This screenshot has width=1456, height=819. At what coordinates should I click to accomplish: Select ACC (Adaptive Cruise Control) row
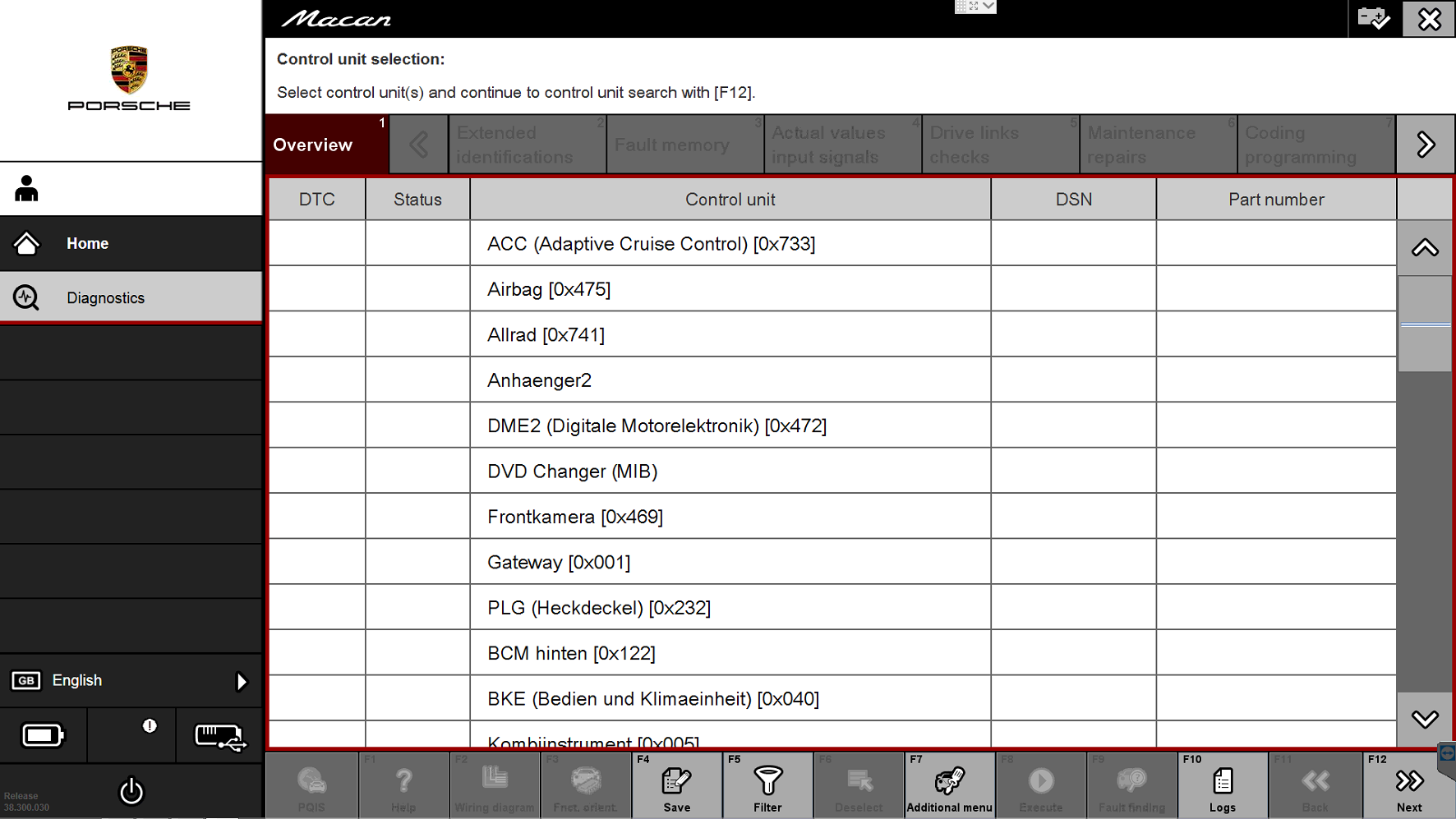(x=832, y=244)
